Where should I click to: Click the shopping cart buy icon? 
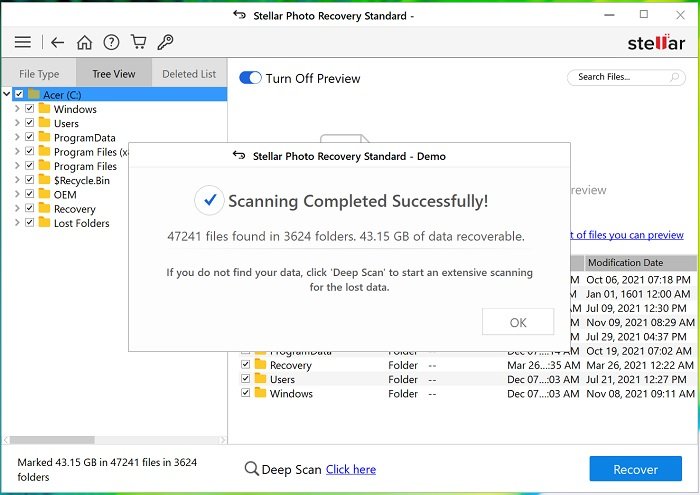pyautogui.click(x=139, y=42)
